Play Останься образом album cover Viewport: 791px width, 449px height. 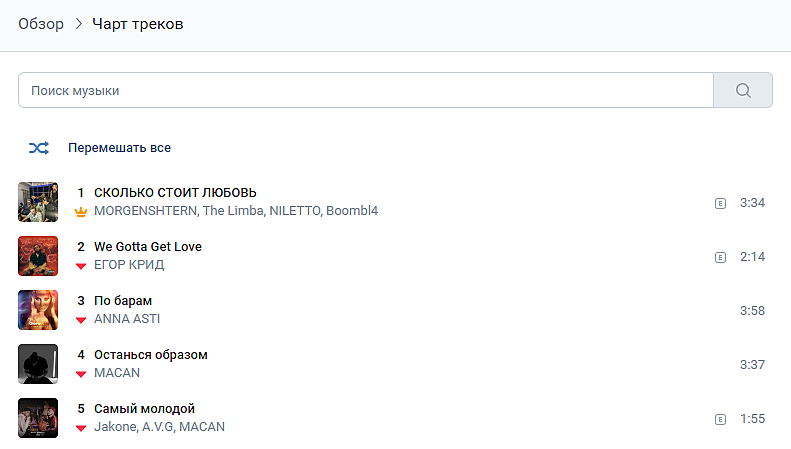[x=38, y=364]
